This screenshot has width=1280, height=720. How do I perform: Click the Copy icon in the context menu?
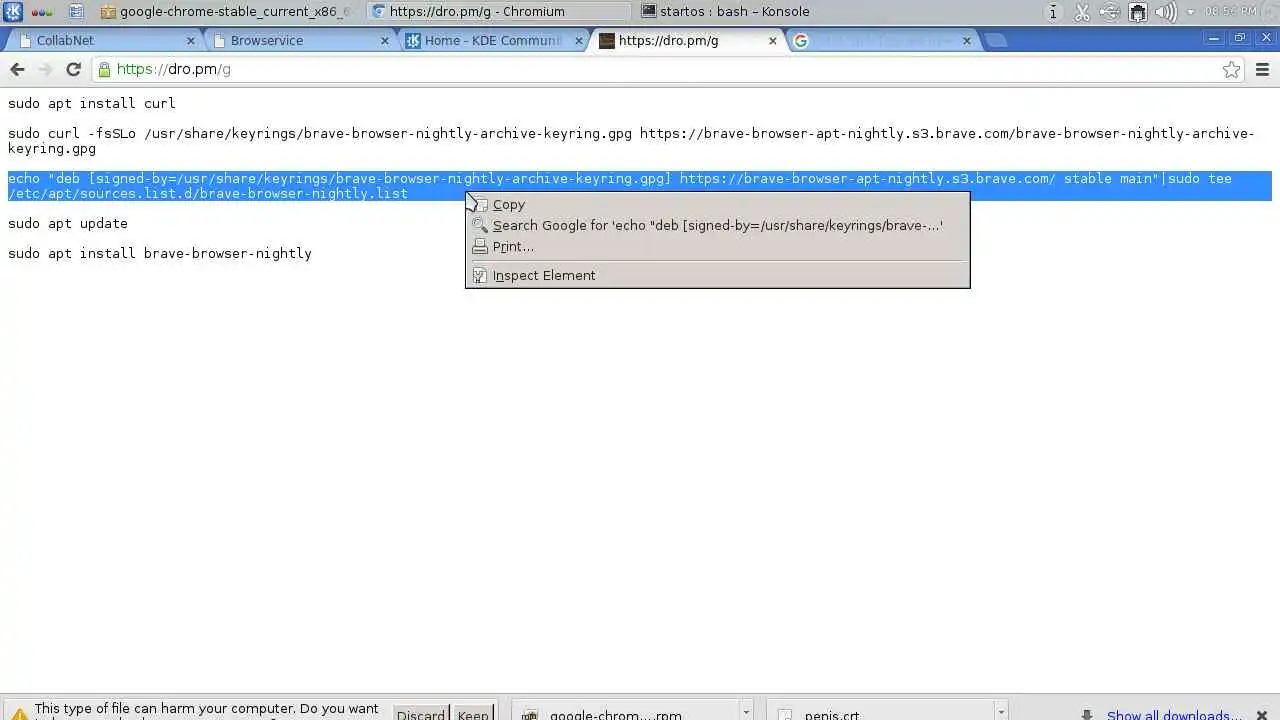click(x=480, y=204)
